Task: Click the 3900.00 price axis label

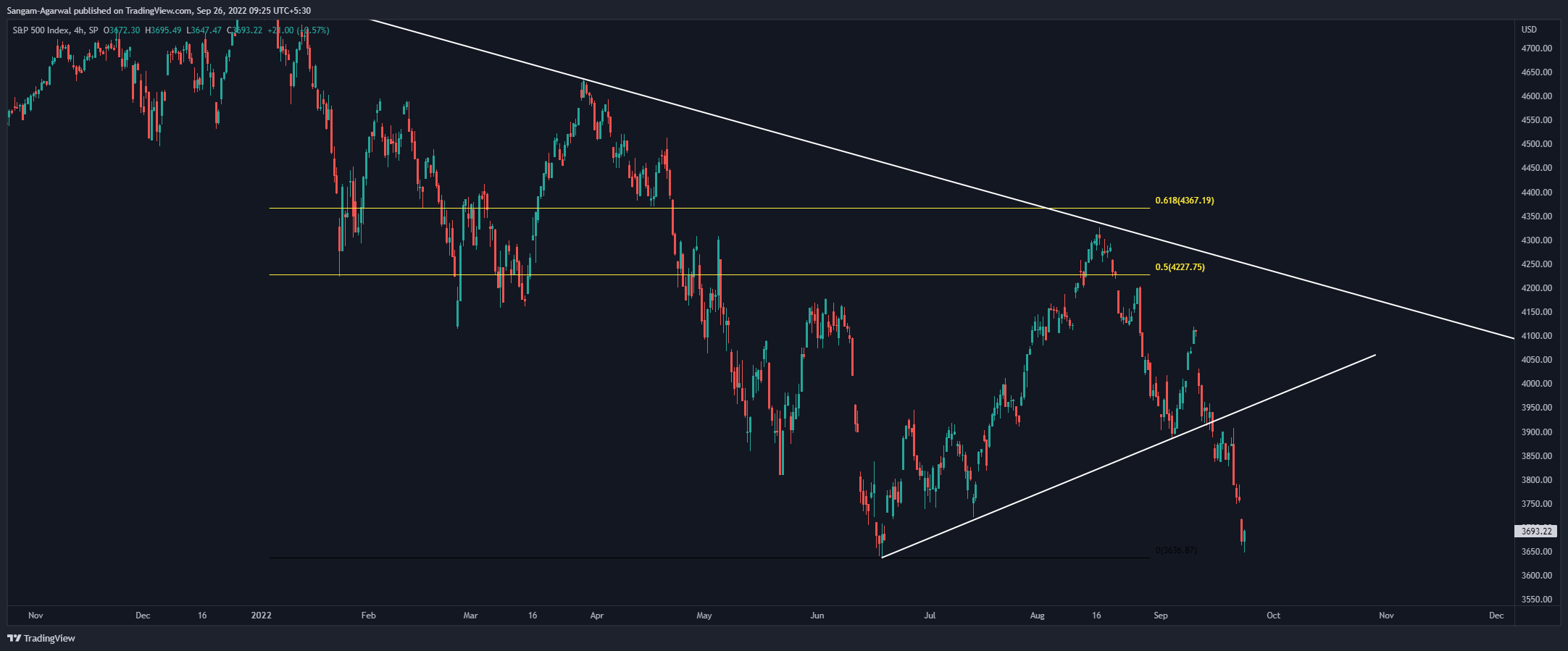Action: (1536, 432)
